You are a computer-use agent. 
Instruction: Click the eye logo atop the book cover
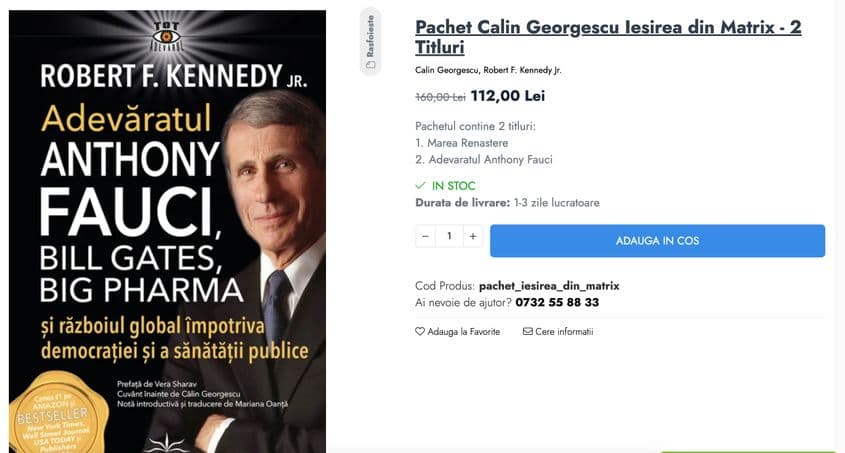pyautogui.click(x=166, y=36)
